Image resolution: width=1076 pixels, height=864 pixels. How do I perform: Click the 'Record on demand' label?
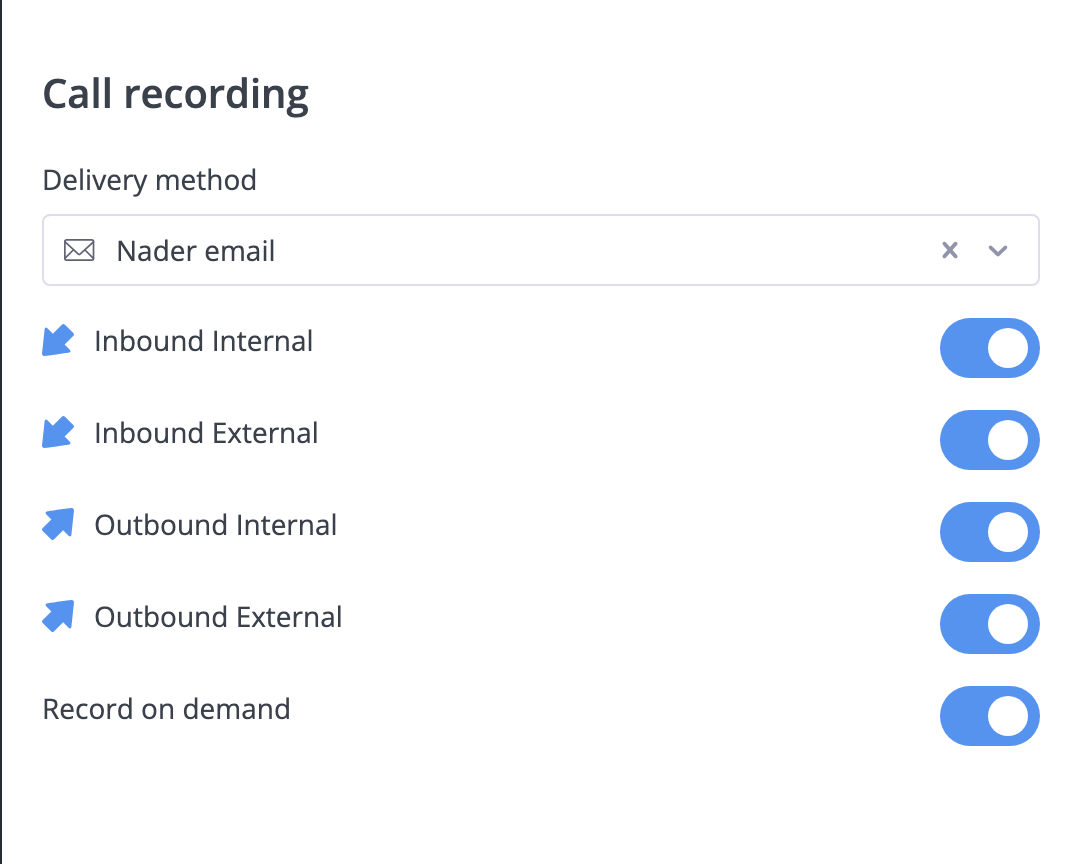(167, 709)
